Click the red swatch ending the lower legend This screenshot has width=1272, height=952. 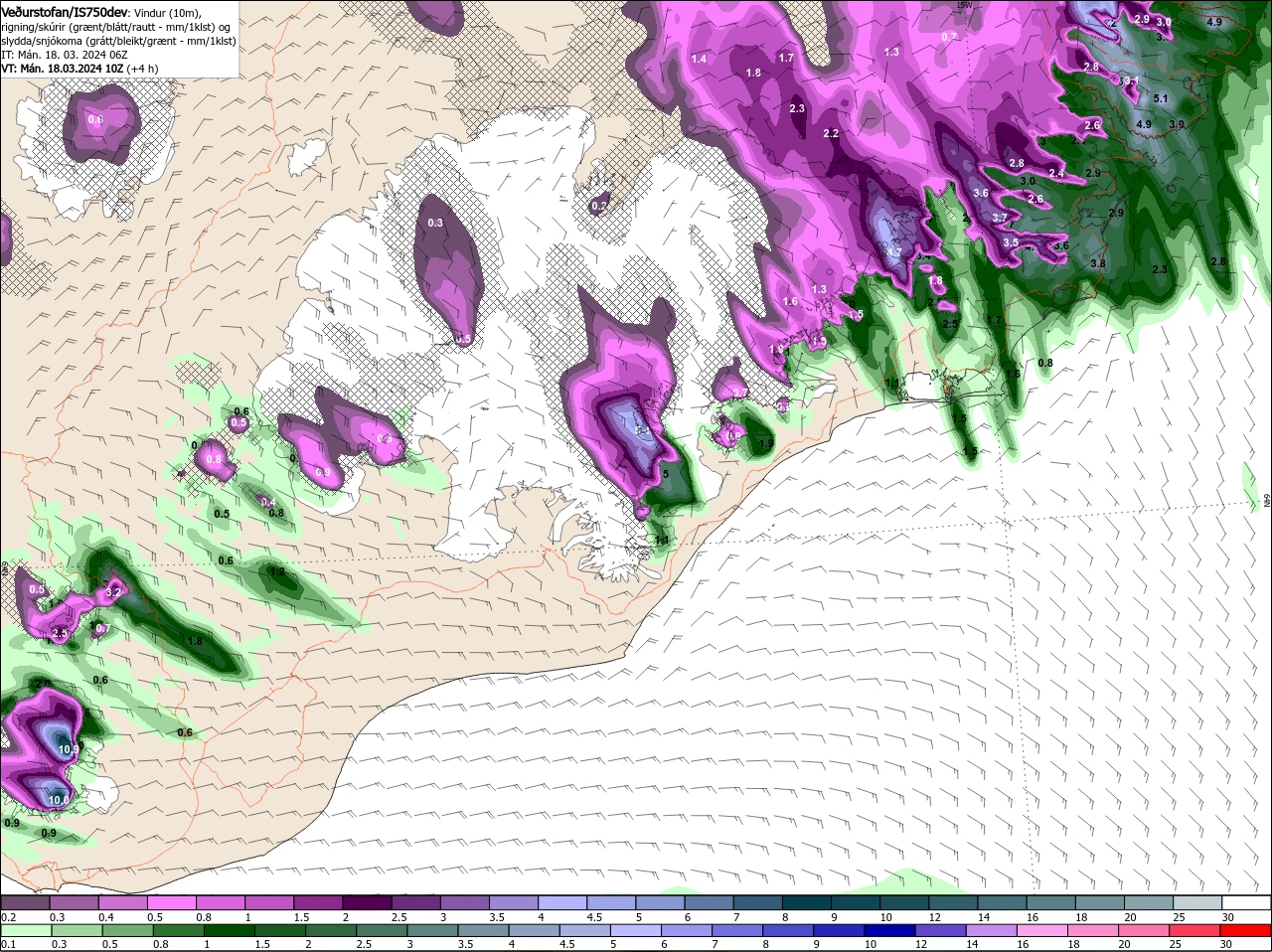(1245, 930)
